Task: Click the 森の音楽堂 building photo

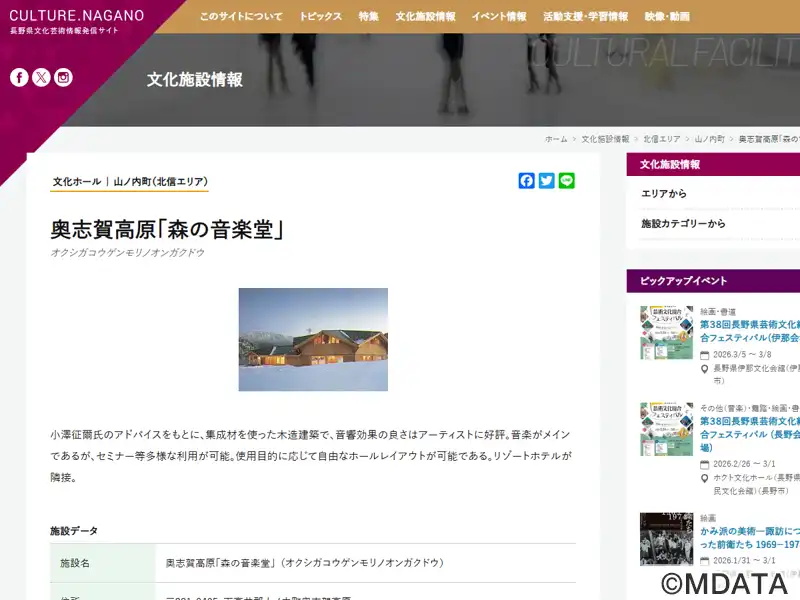Action: pos(313,340)
